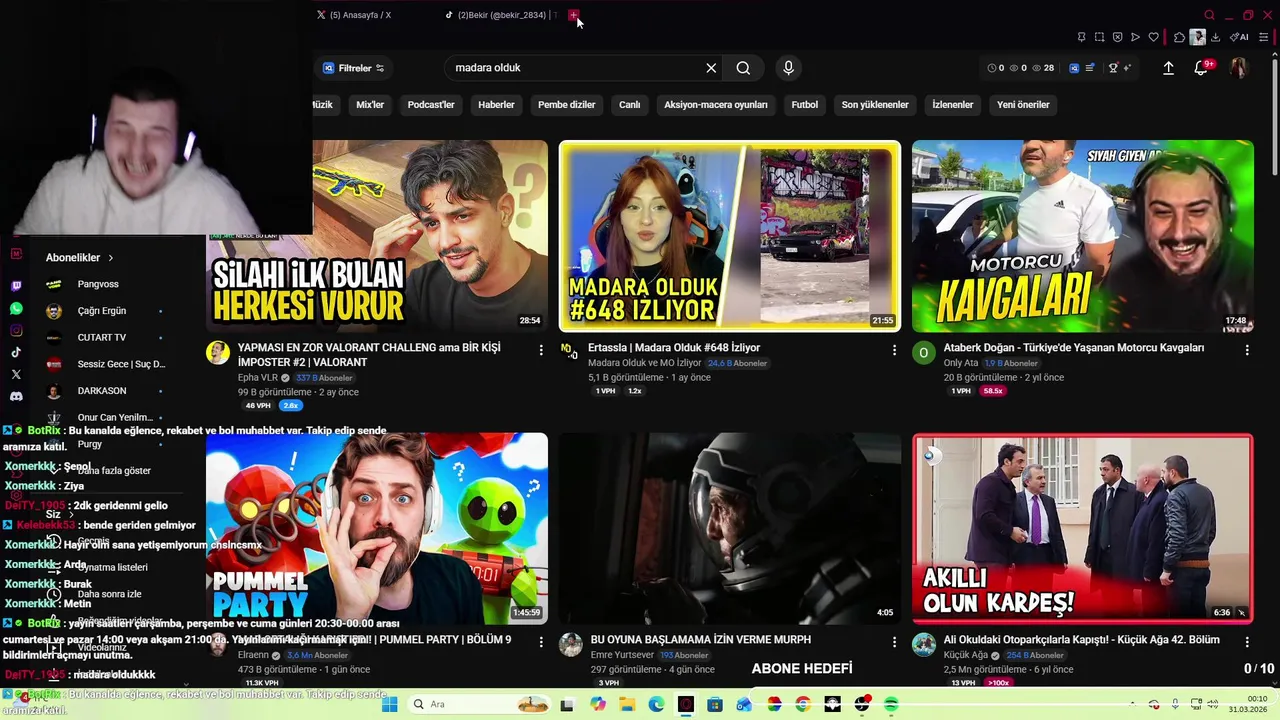Open Çağrı Ergün subscription channel
The height and width of the screenshot is (720, 1280).
click(x=102, y=311)
